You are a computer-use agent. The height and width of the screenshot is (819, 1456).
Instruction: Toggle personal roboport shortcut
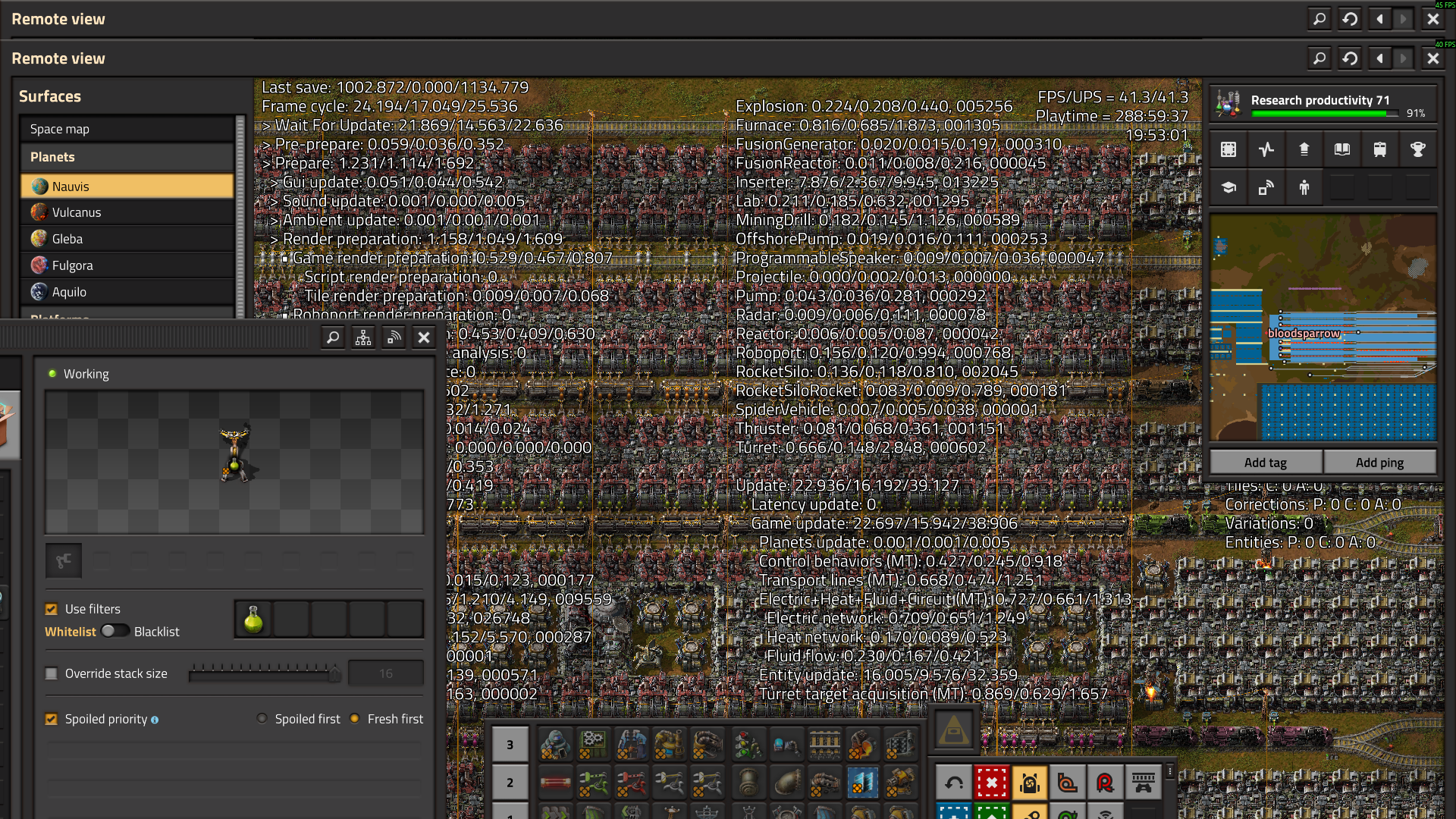[x=1030, y=783]
